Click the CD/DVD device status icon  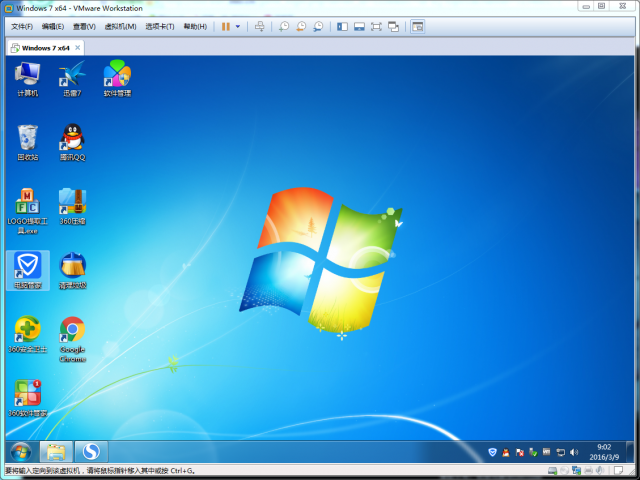[x=564, y=471]
